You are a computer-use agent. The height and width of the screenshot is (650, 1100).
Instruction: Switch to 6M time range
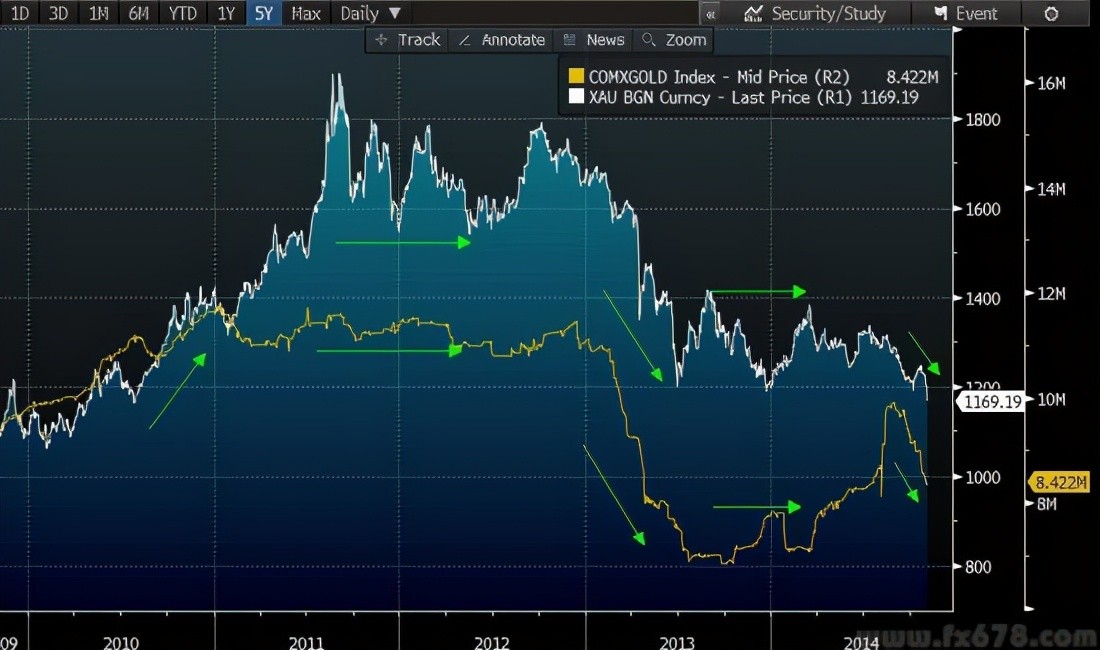138,13
